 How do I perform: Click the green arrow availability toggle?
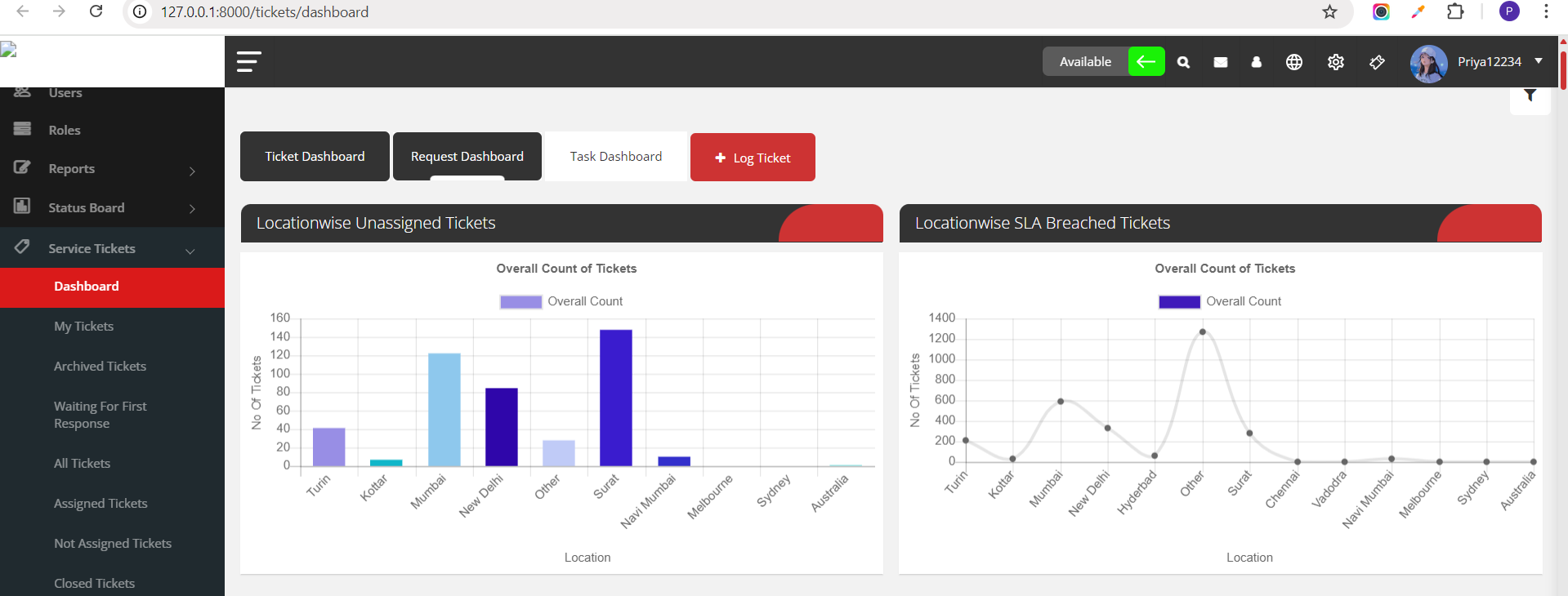1146,61
